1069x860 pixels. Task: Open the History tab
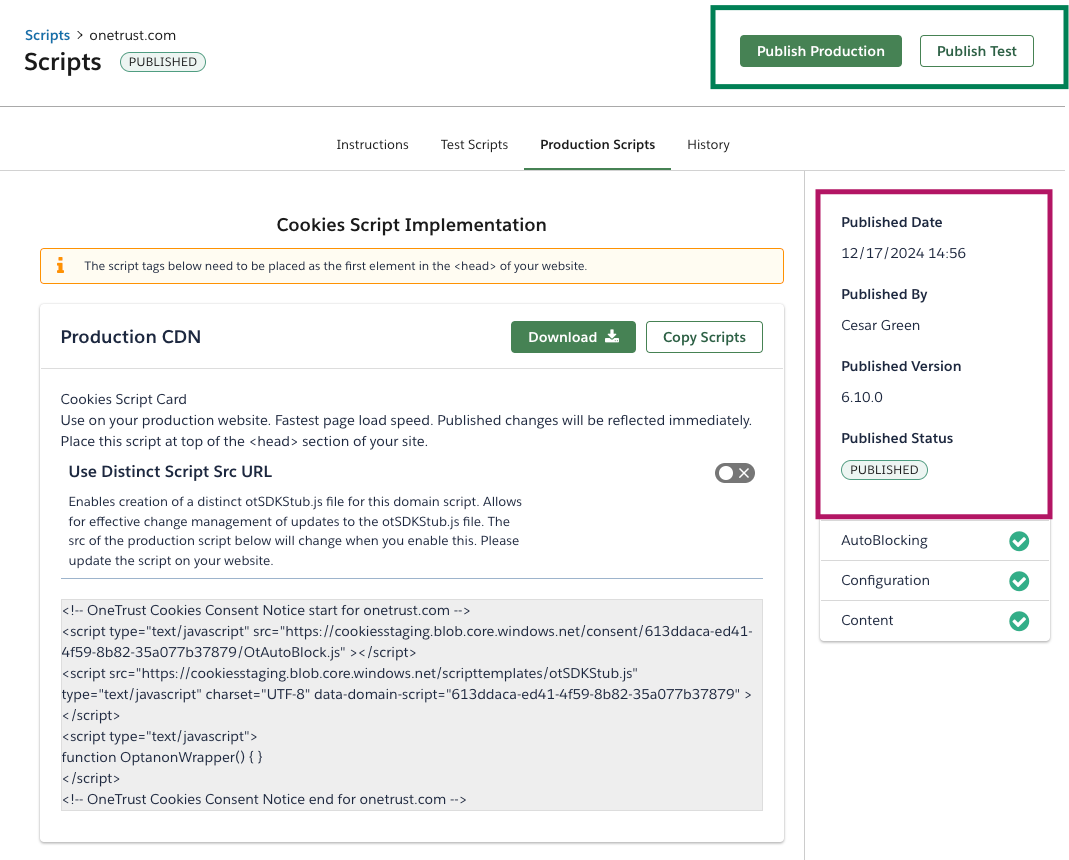point(708,145)
